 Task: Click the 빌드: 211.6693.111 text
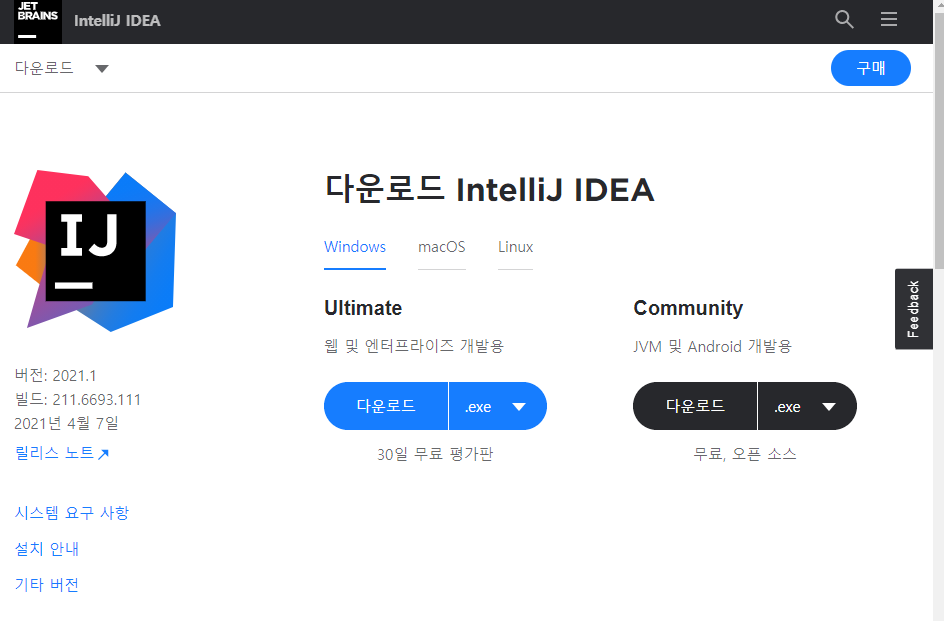(78, 399)
